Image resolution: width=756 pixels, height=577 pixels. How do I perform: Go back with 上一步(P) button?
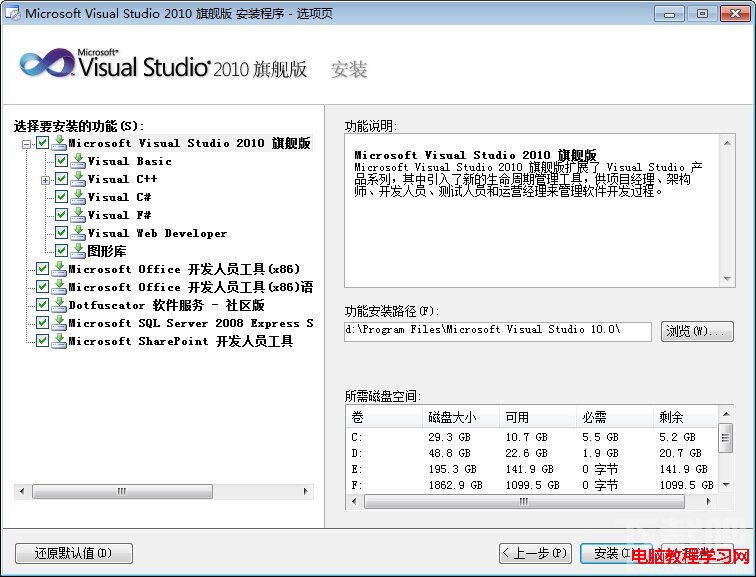tap(535, 553)
